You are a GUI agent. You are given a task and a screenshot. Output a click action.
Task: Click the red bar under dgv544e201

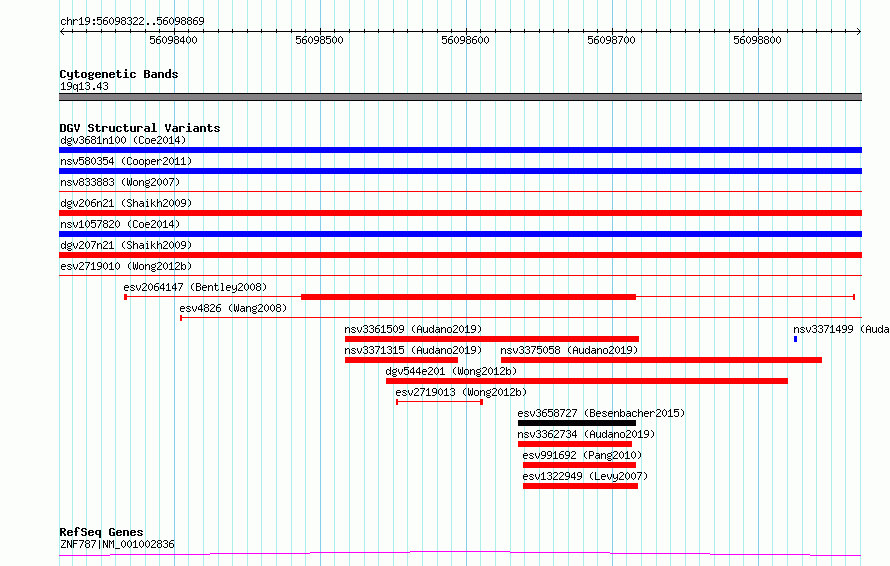(587, 381)
